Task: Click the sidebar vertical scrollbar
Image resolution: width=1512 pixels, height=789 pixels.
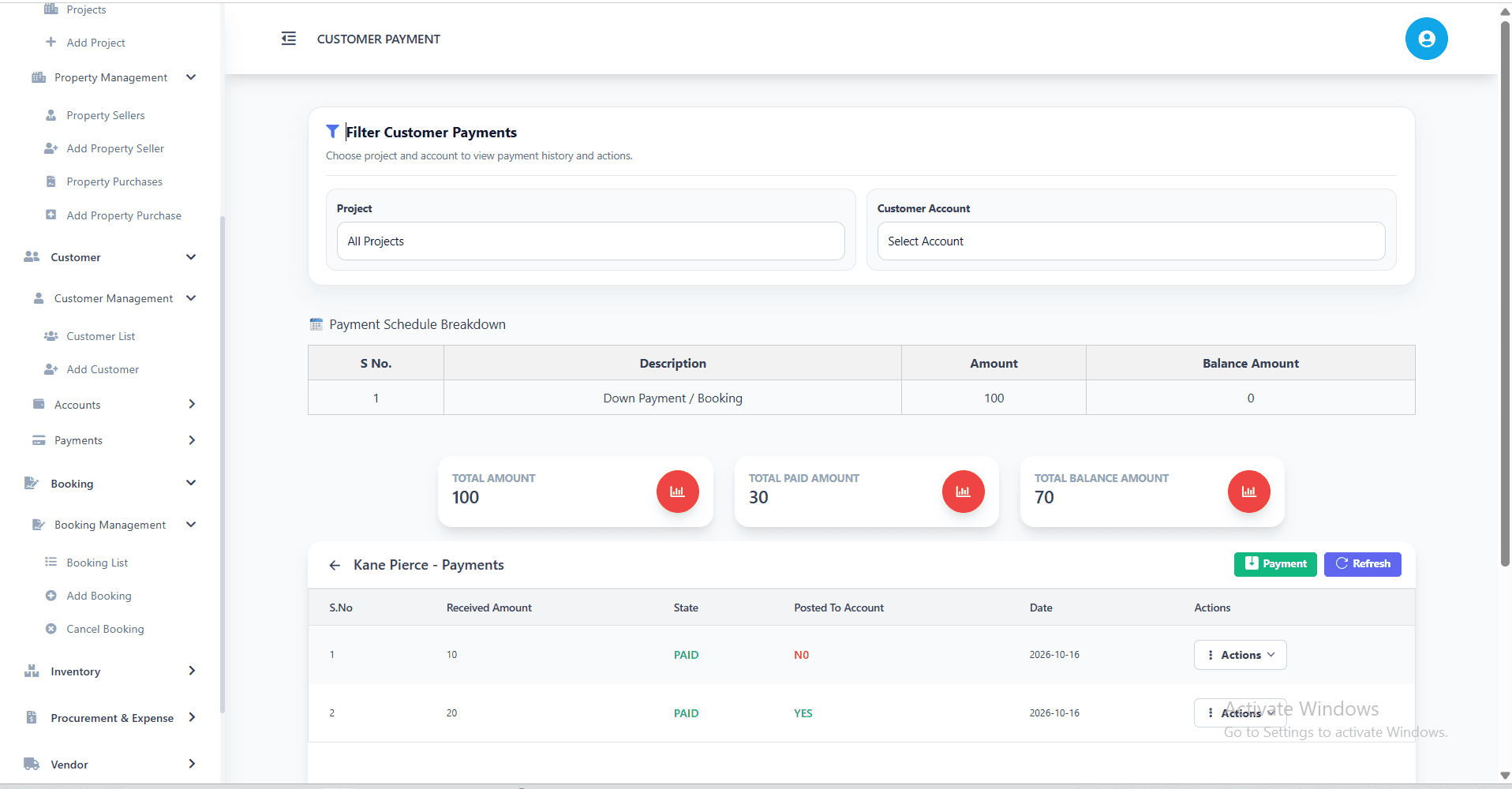Action: click(223, 464)
